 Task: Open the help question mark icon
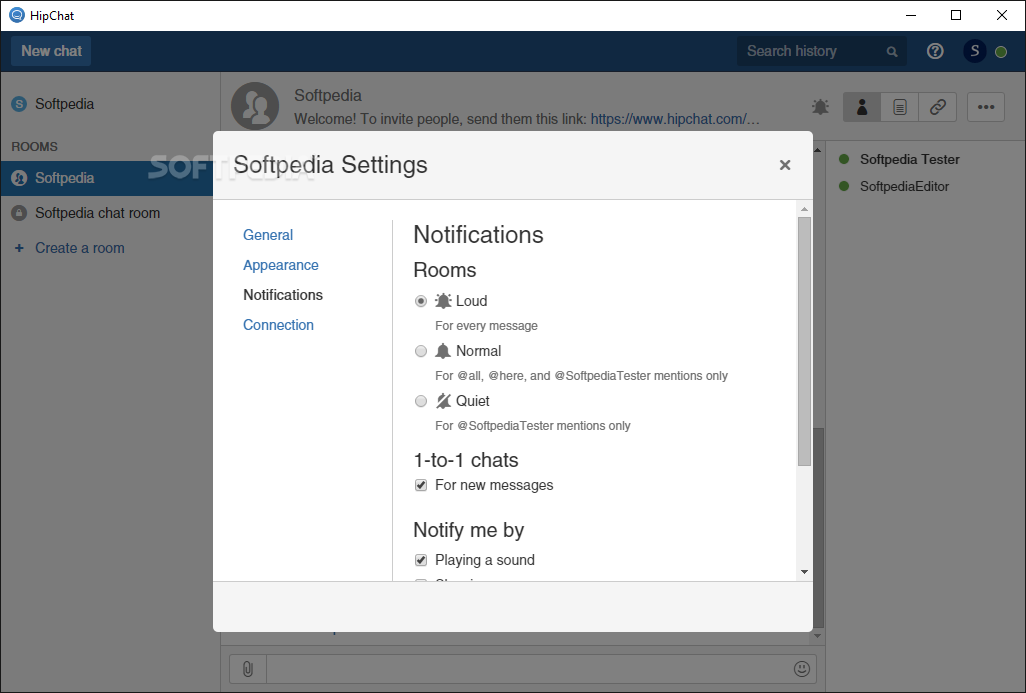tap(935, 51)
